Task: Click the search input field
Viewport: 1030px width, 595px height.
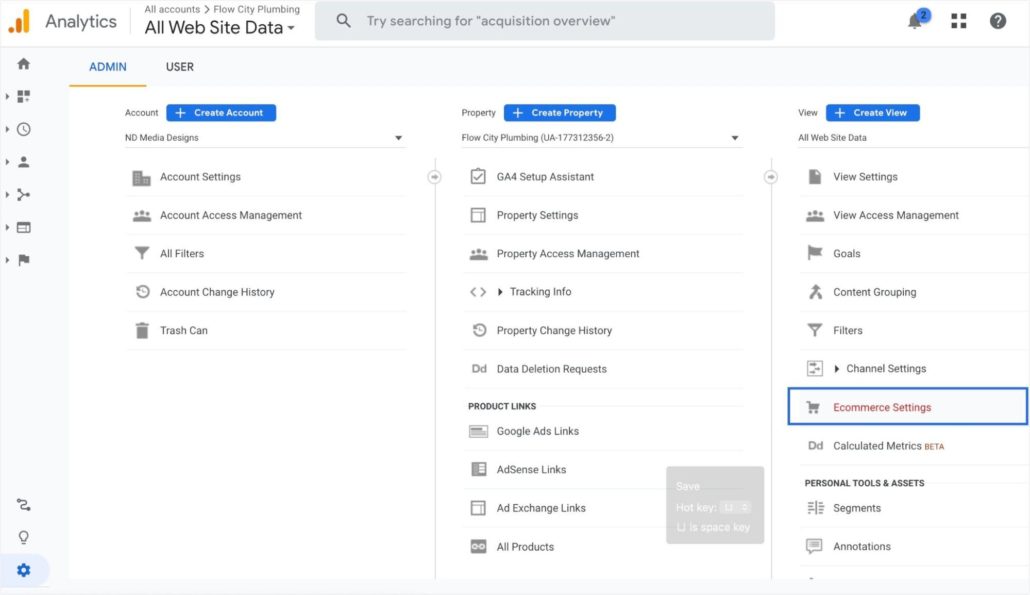Action: [x=545, y=21]
